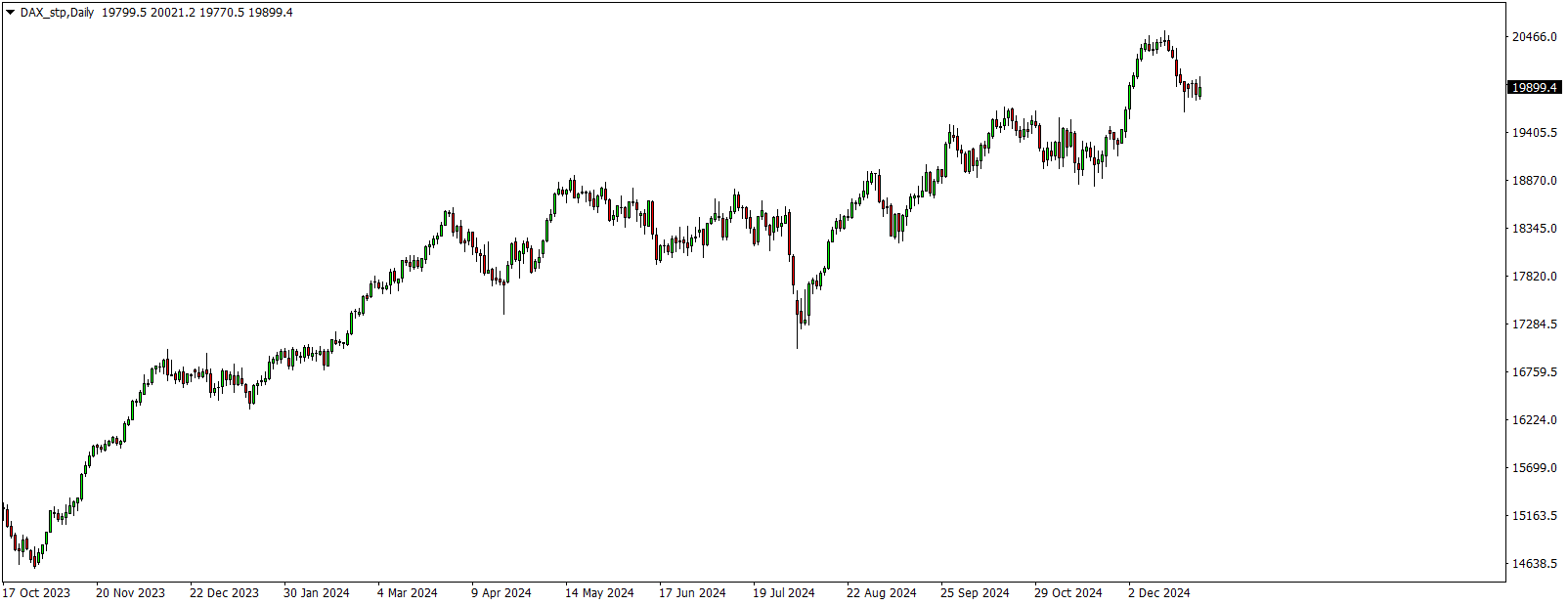Click the 19405.5 price axis label
The height and width of the screenshot is (605, 1568).
[1534, 133]
